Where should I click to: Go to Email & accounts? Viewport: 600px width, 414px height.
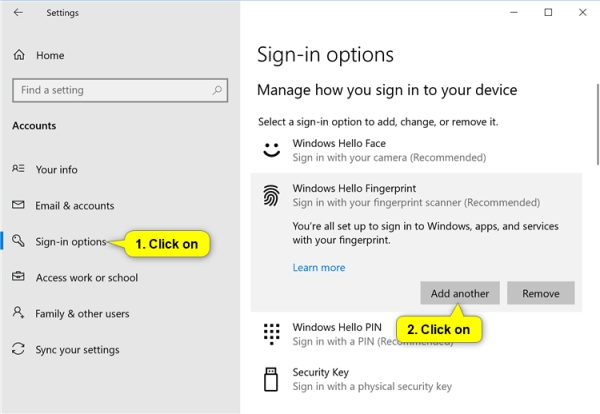coord(75,206)
